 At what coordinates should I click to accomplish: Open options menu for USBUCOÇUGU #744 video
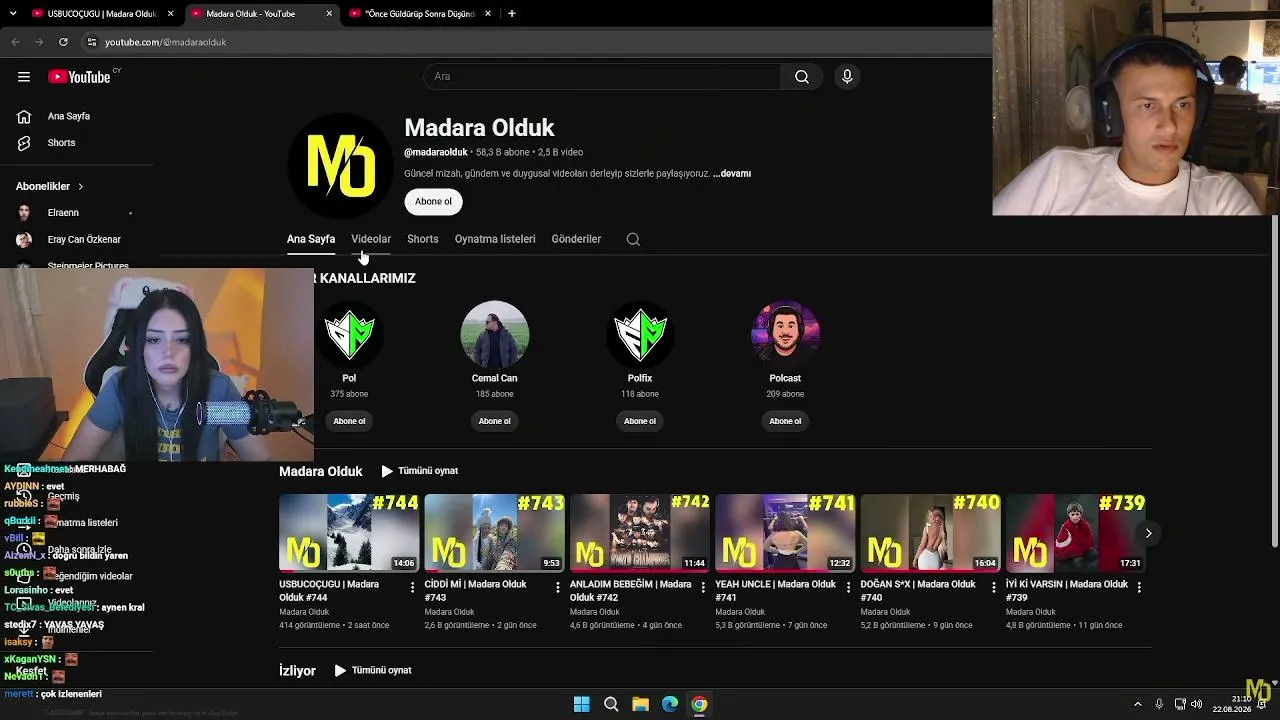pyautogui.click(x=413, y=588)
